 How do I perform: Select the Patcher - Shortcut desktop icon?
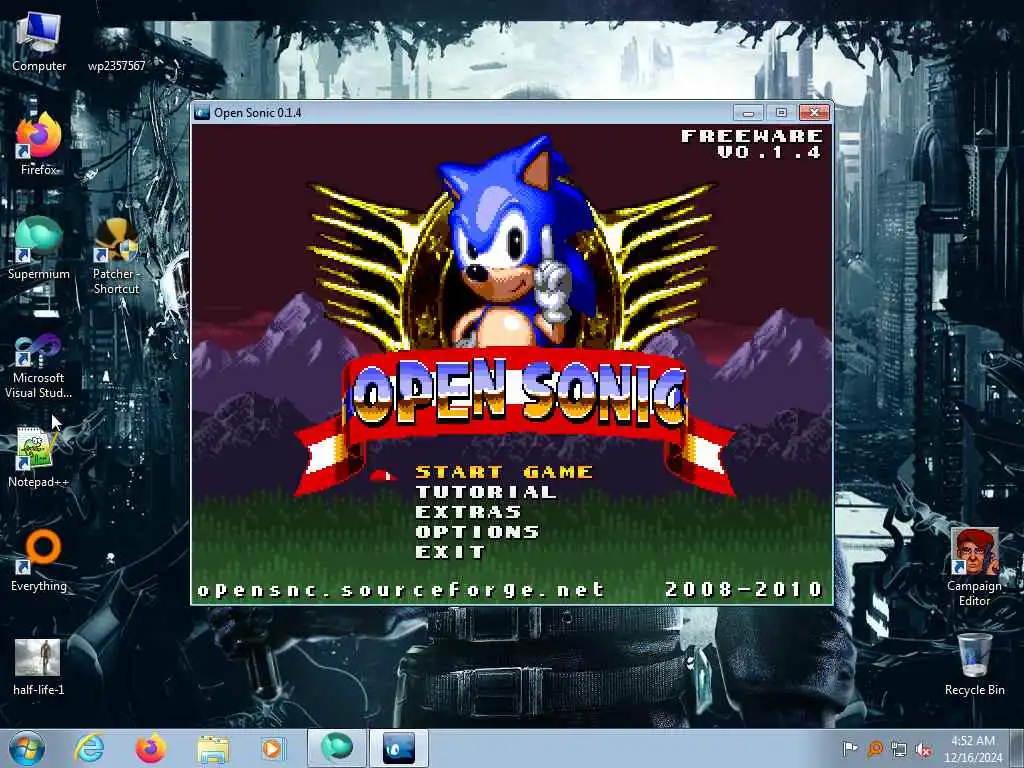pos(116,256)
